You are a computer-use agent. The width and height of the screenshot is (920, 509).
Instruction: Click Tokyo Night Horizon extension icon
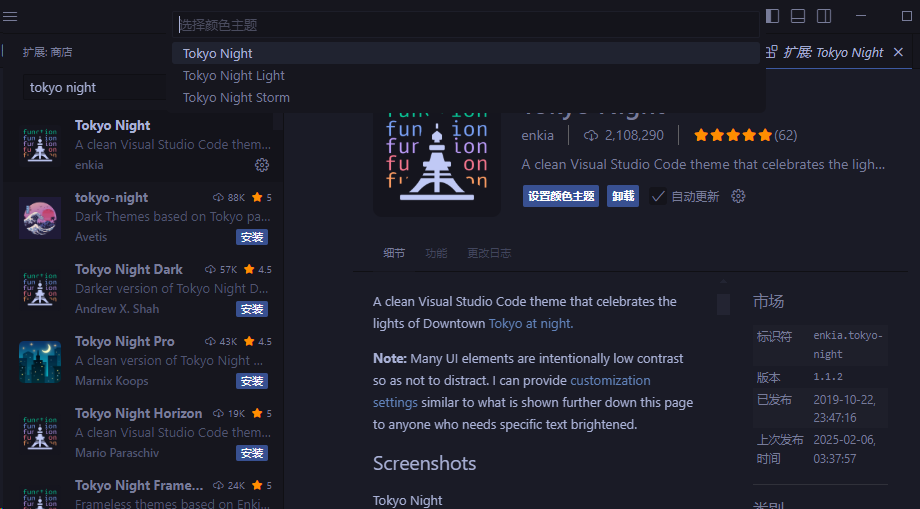click(x=40, y=434)
